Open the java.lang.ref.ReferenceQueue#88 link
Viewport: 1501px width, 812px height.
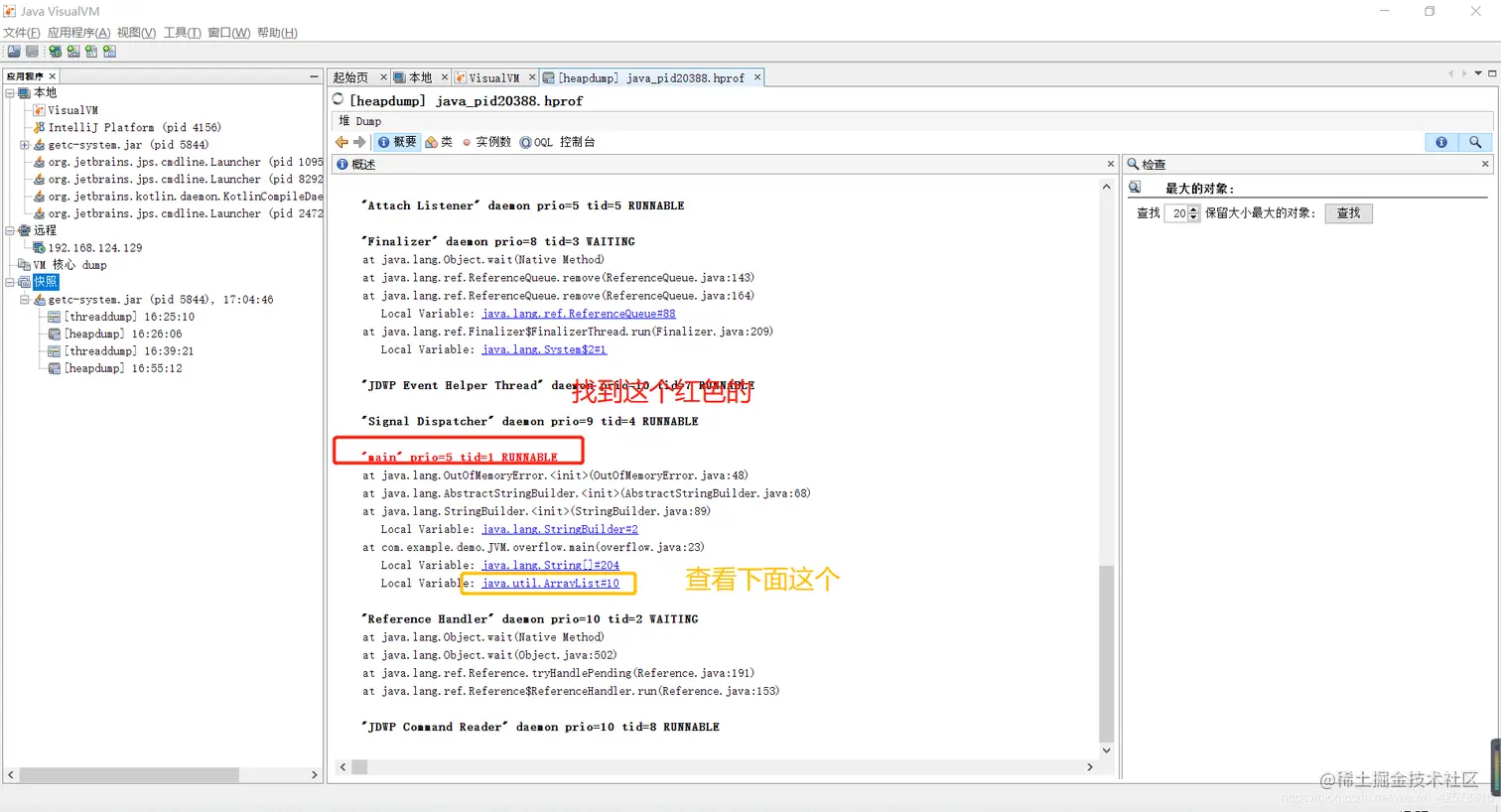[x=579, y=314]
